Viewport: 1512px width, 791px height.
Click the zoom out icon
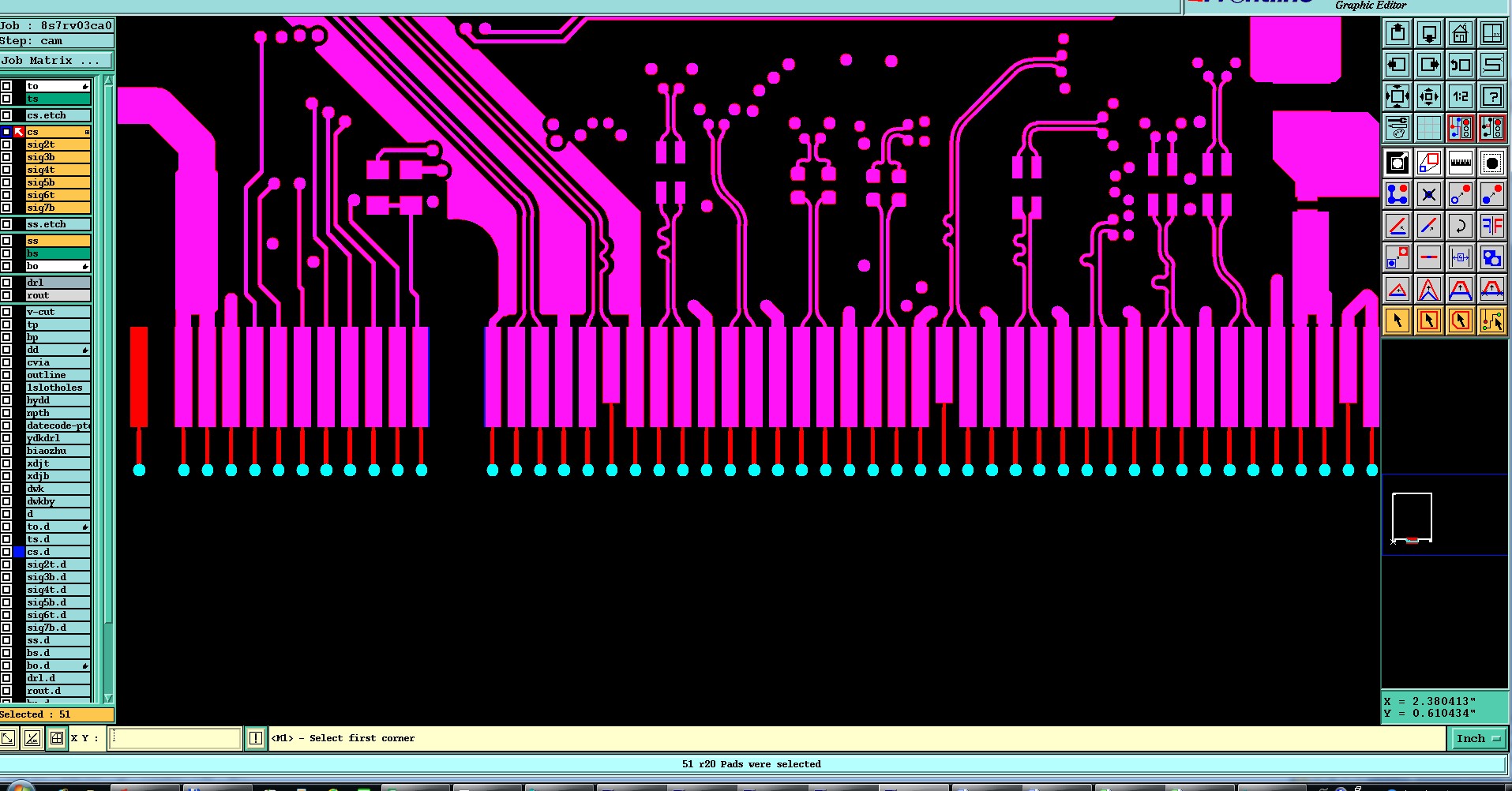coord(1429,96)
